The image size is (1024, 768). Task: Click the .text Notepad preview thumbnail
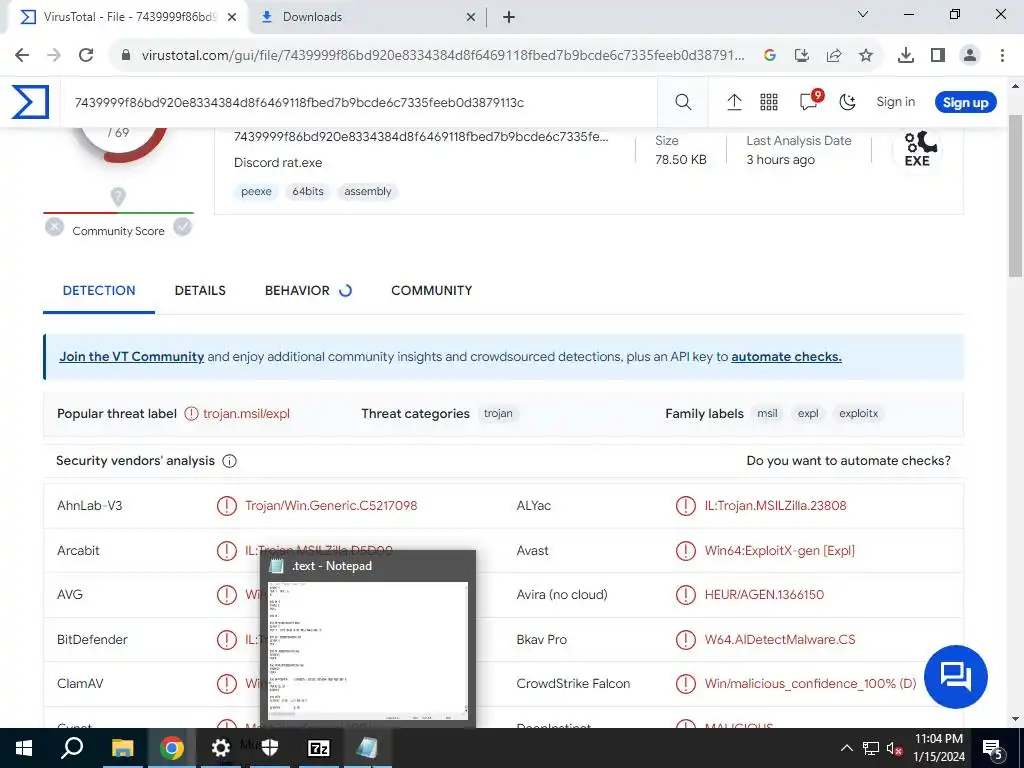(x=368, y=650)
